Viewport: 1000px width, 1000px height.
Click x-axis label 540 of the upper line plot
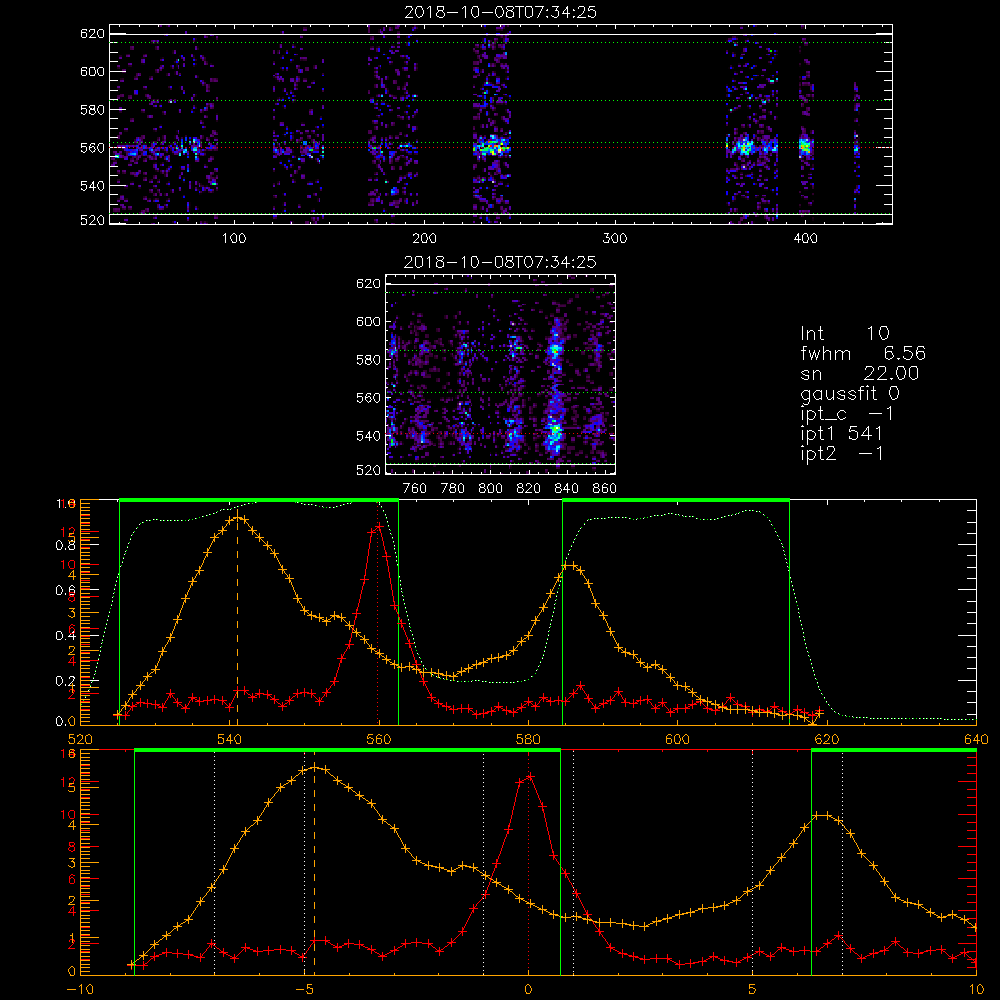[230, 739]
